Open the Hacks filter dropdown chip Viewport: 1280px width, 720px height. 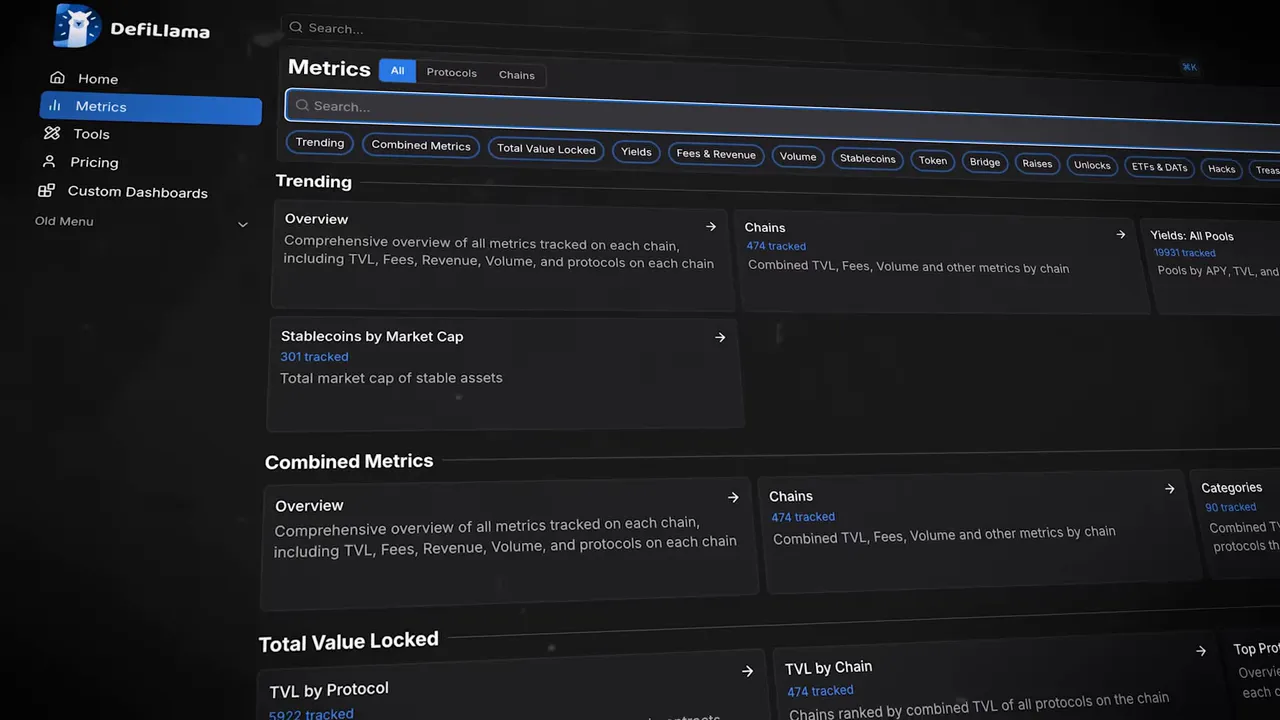(1221, 168)
